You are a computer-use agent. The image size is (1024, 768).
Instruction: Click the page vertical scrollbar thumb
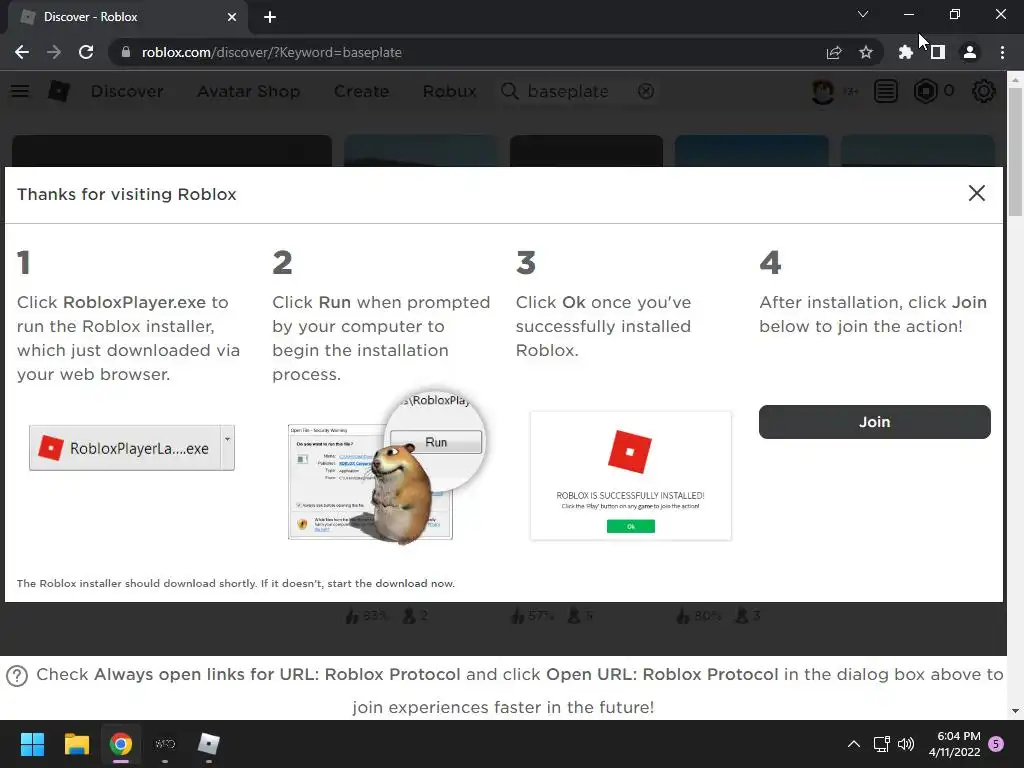click(x=1015, y=152)
